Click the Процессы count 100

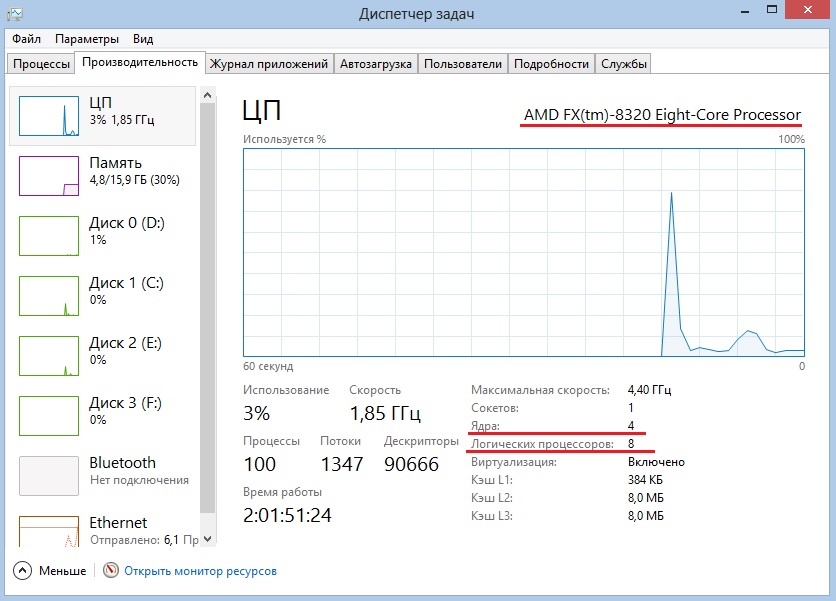pyautogui.click(x=260, y=464)
